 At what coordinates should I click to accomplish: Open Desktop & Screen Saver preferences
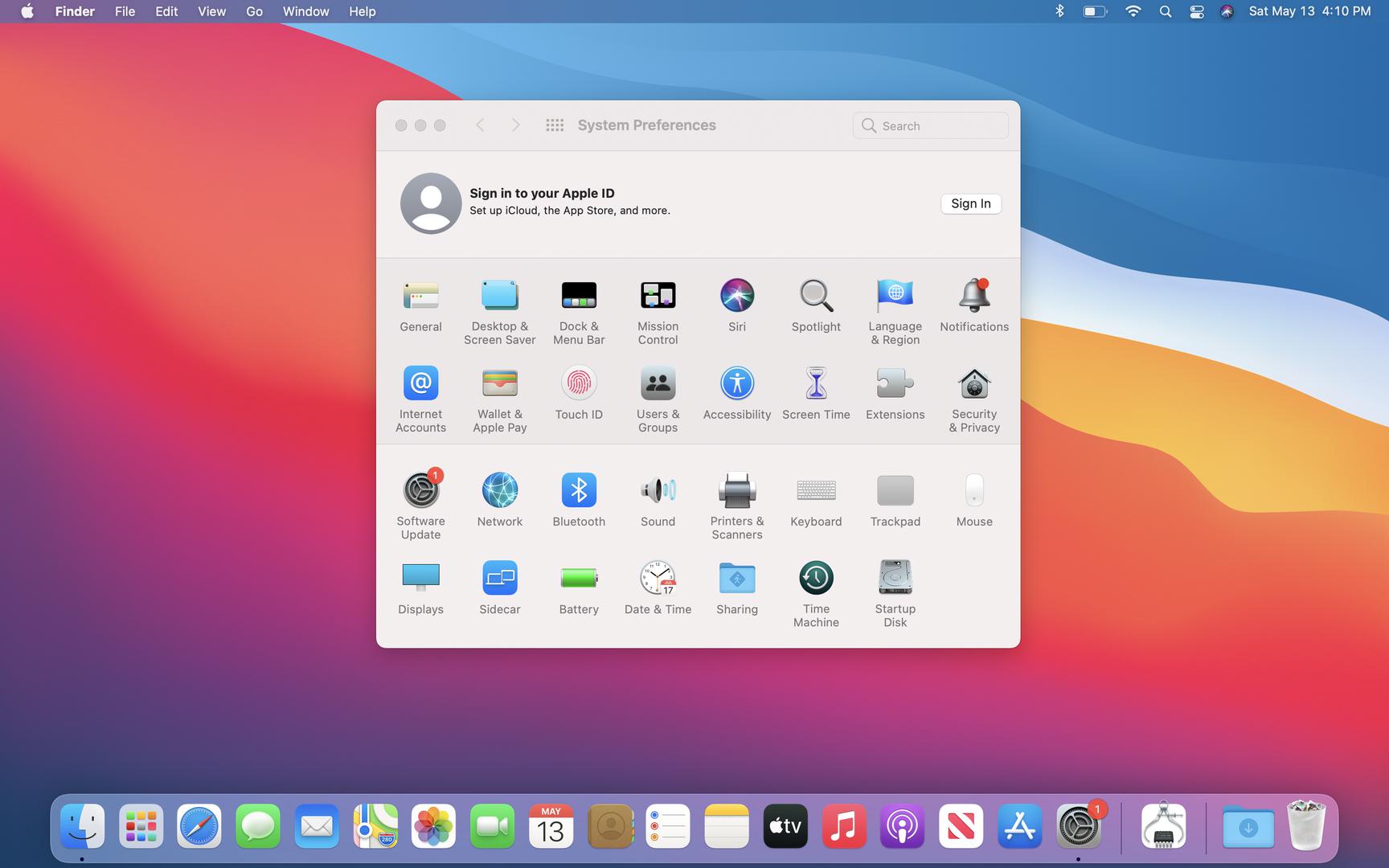tap(499, 313)
